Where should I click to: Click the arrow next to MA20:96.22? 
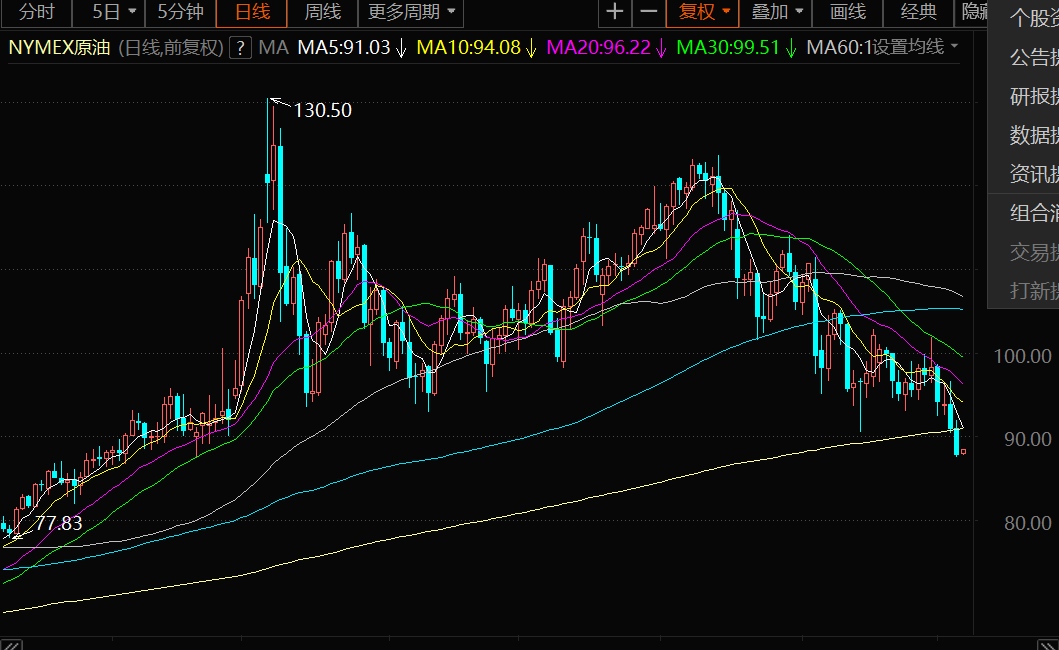(x=661, y=48)
